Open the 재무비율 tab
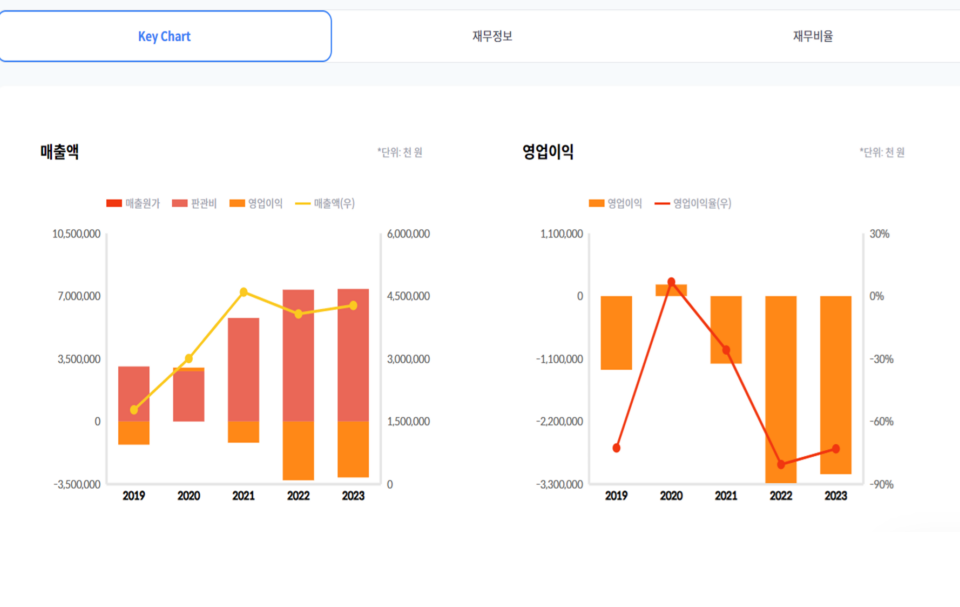Image resolution: width=960 pixels, height=607 pixels. pos(812,37)
